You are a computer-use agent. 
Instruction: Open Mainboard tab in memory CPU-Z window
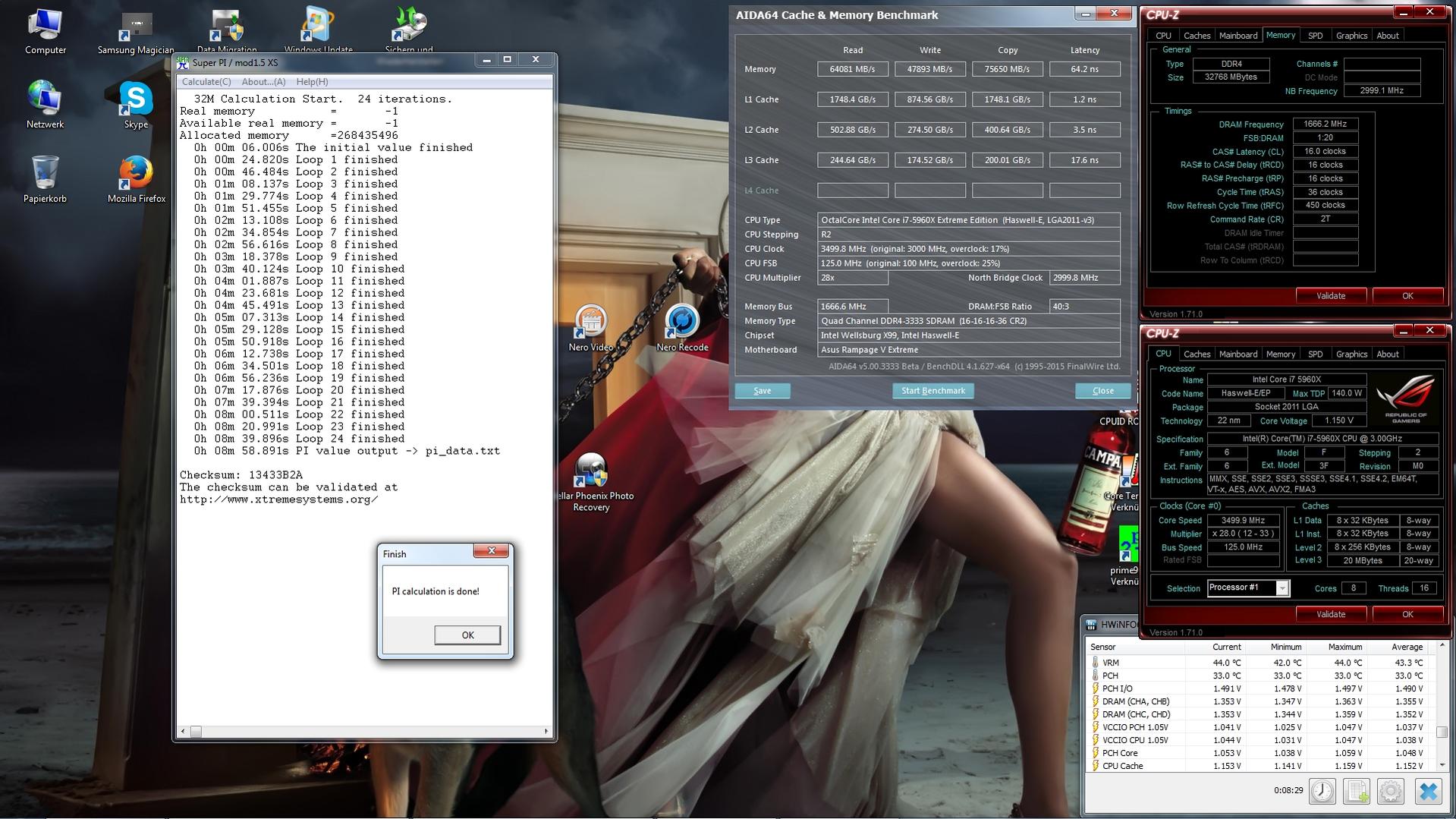(1237, 36)
